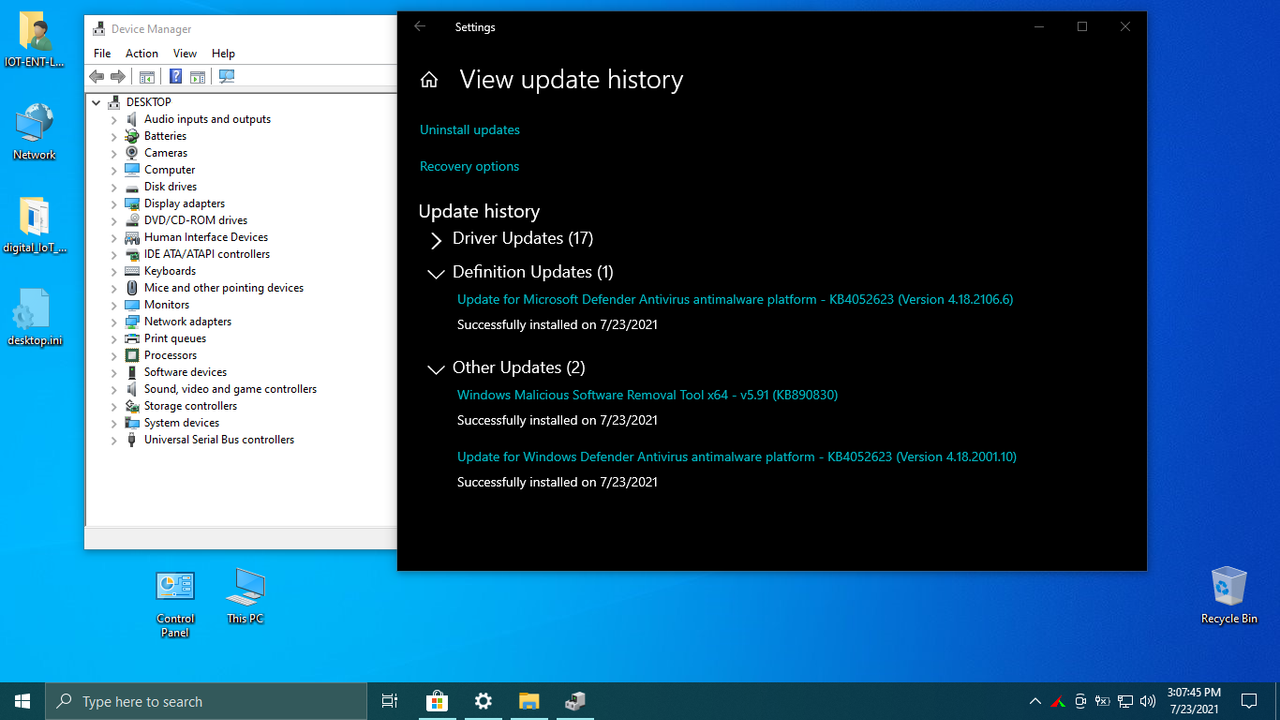This screenshot has width=1280, height=720.
Task: Select 'Storage controllers' tree row
Action: 190,406
